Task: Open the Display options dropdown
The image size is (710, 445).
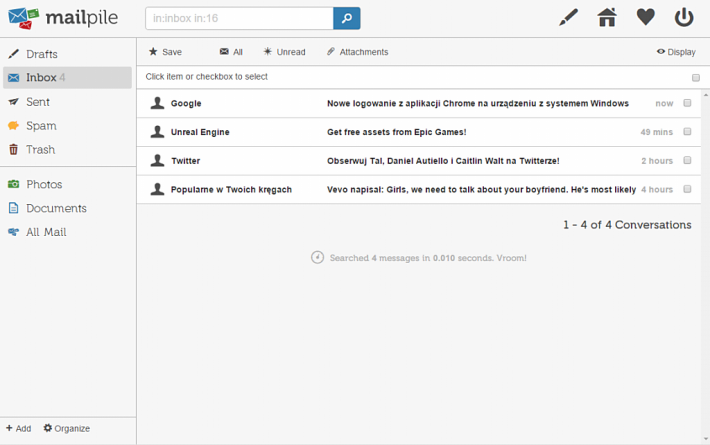Action: [676, 52]
